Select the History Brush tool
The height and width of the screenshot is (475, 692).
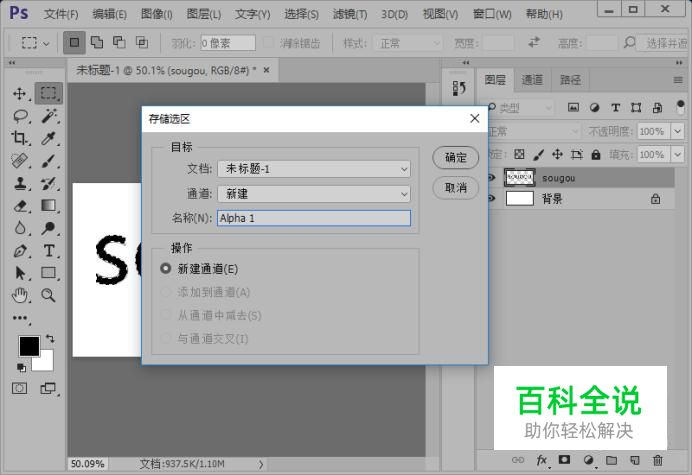tap(49, 183)
